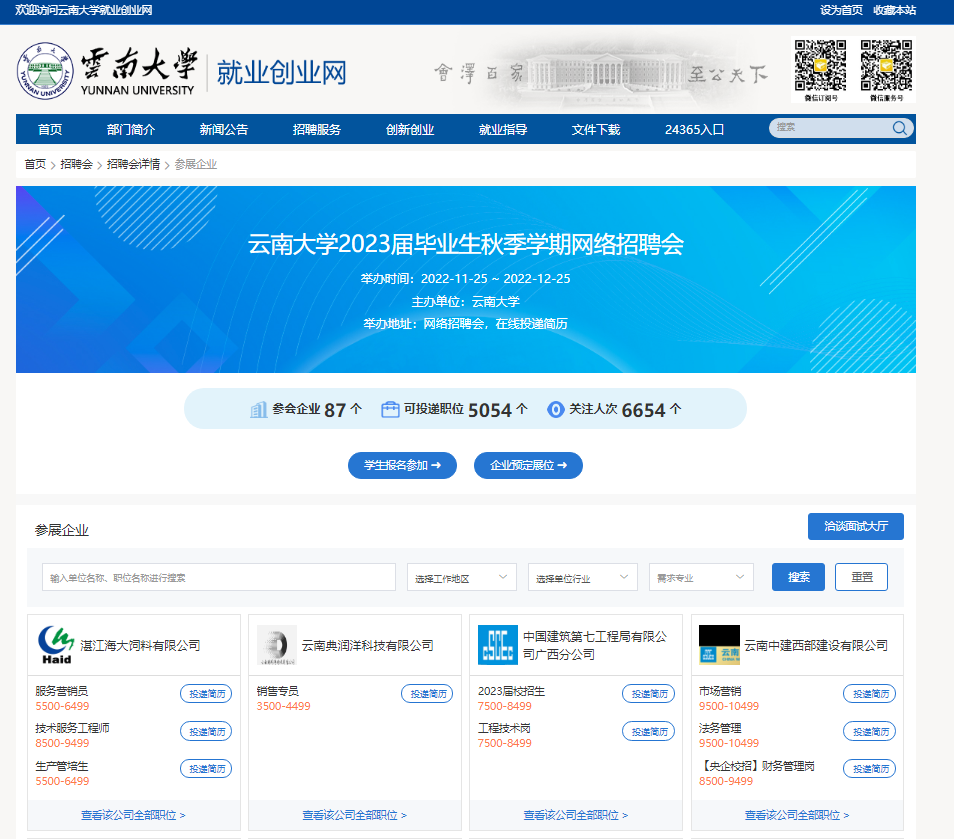Open the 部门简介 navigation item

(x=131, y=129)
